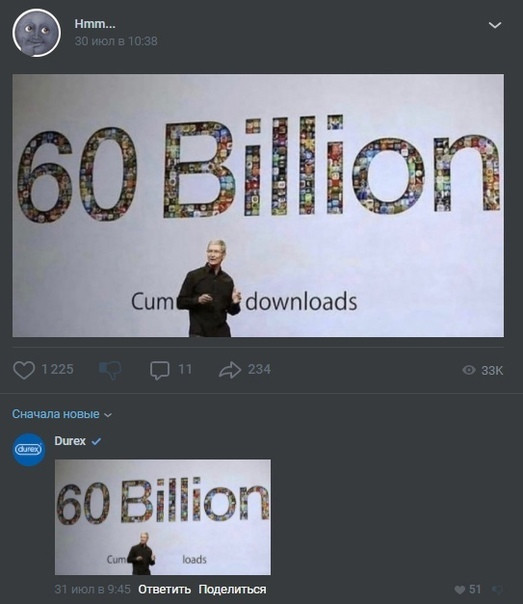Image resolution: width=523 pixels, height=604 pixels.
Task: Click Ответить under the Durex comment
Action: (164, 589)
